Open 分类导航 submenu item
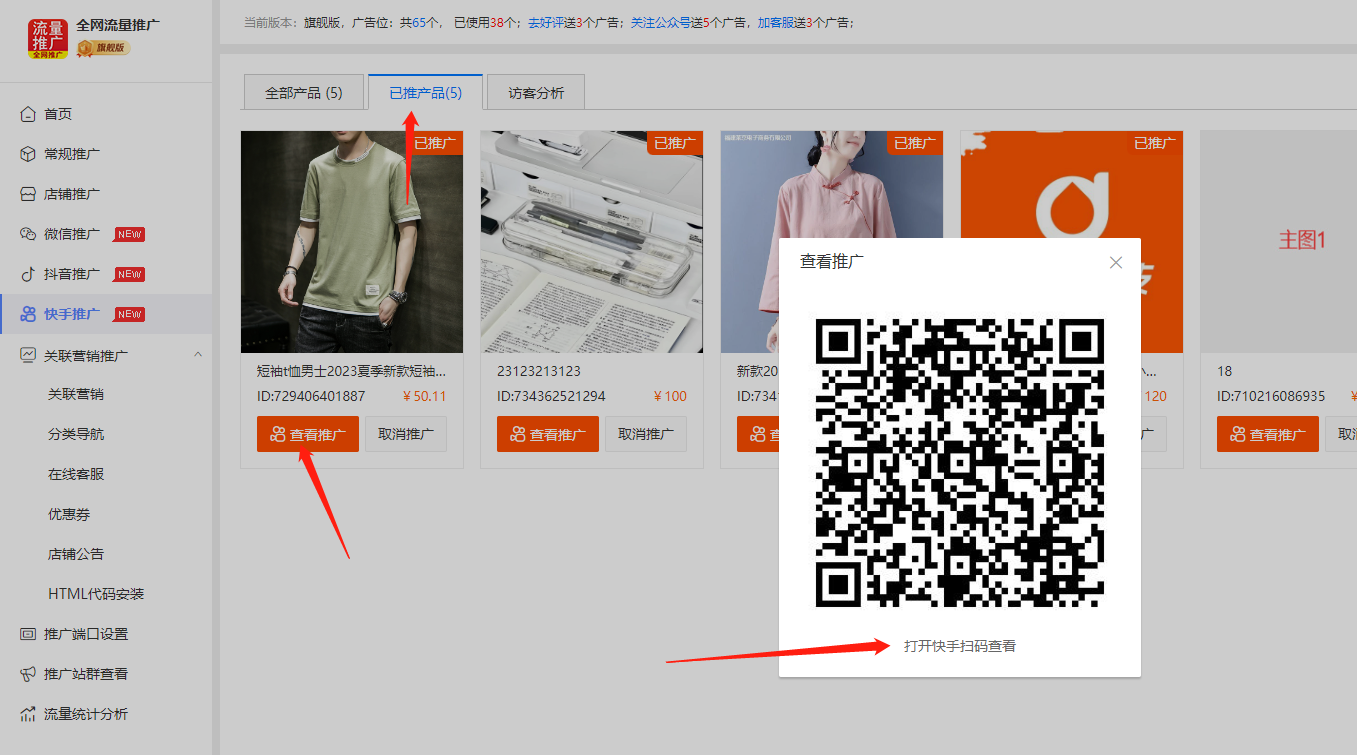Image resolution: width=1357 pixels, height=755 pixels. pyautogui.click(x=76, y=434)
